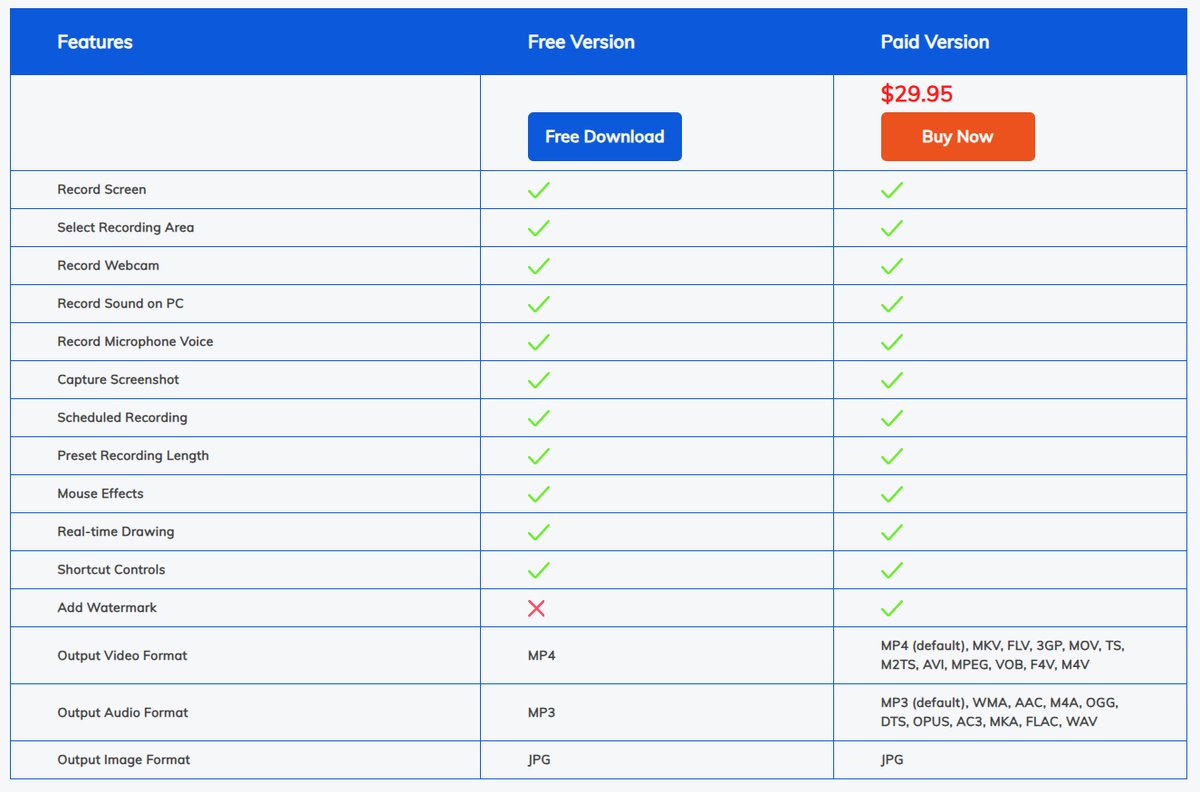Click the Record Webcam feature label
This screenshot has width=1200, height=792.
(x=108, y=266)
